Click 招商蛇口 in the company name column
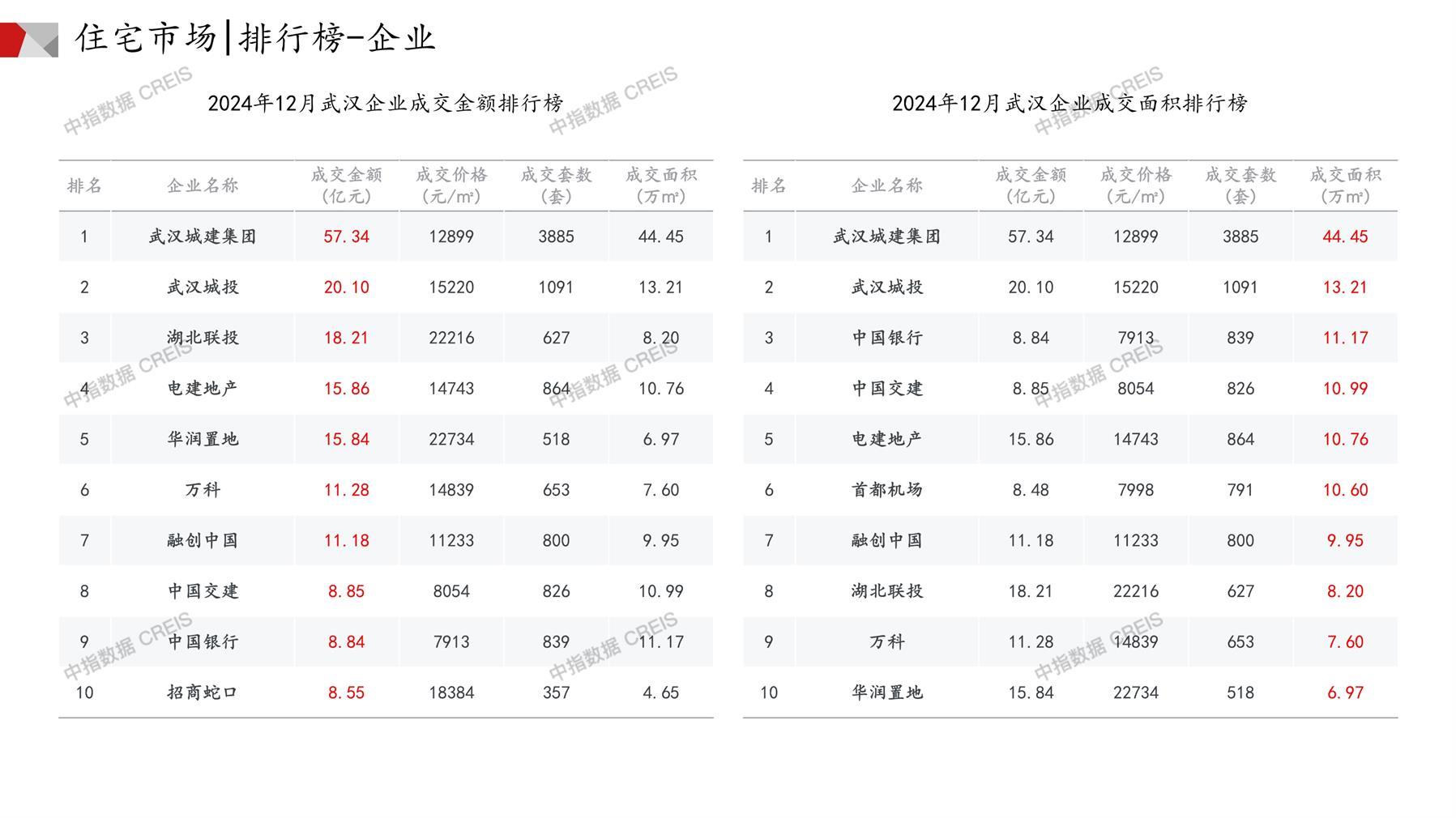This screenshot has height=818, width=1456. (x=203, y=692)
